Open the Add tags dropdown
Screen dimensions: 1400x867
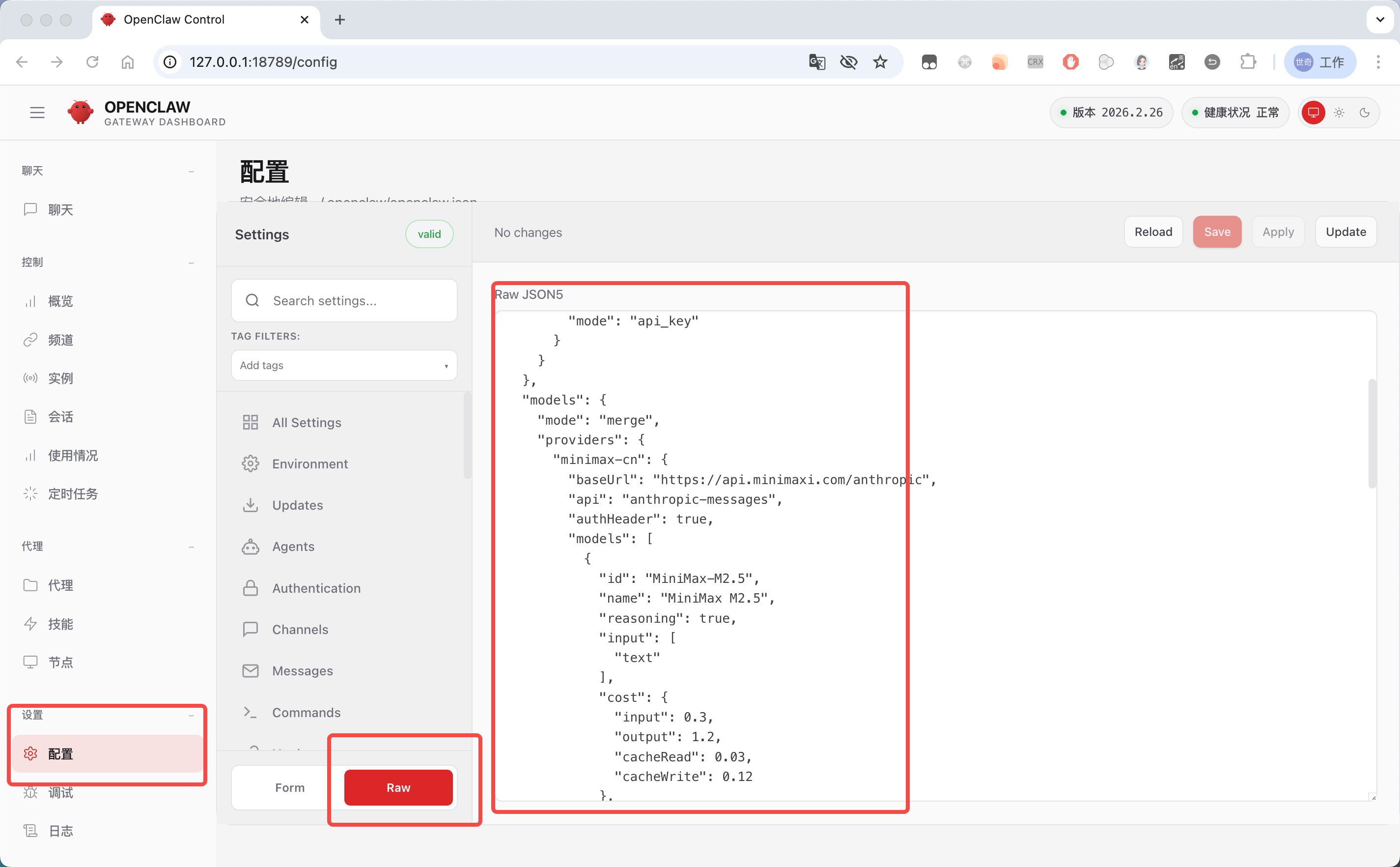[x=344, y=365]
